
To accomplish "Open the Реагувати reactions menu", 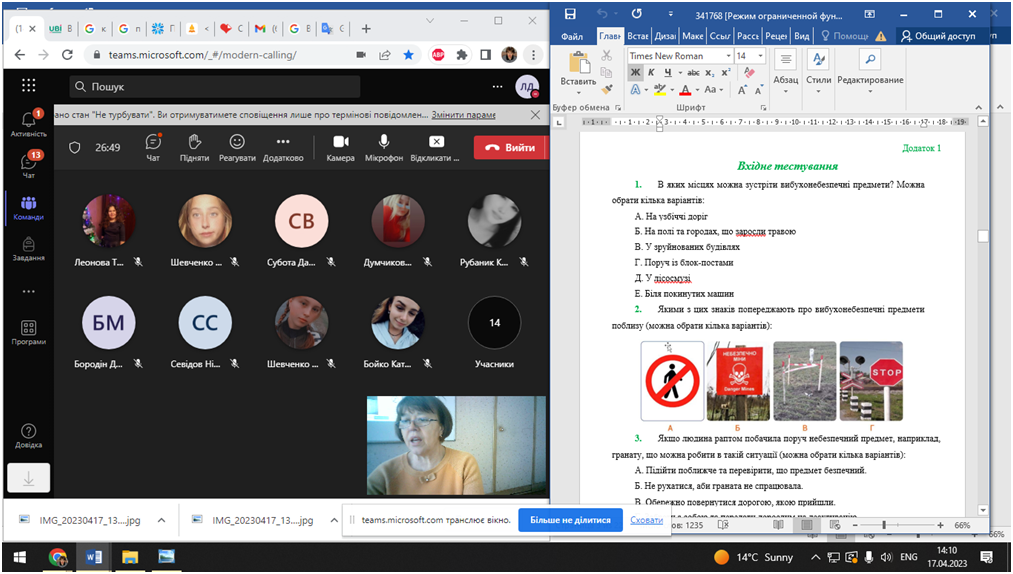I will pyautogui.click(x=237, y=147).
